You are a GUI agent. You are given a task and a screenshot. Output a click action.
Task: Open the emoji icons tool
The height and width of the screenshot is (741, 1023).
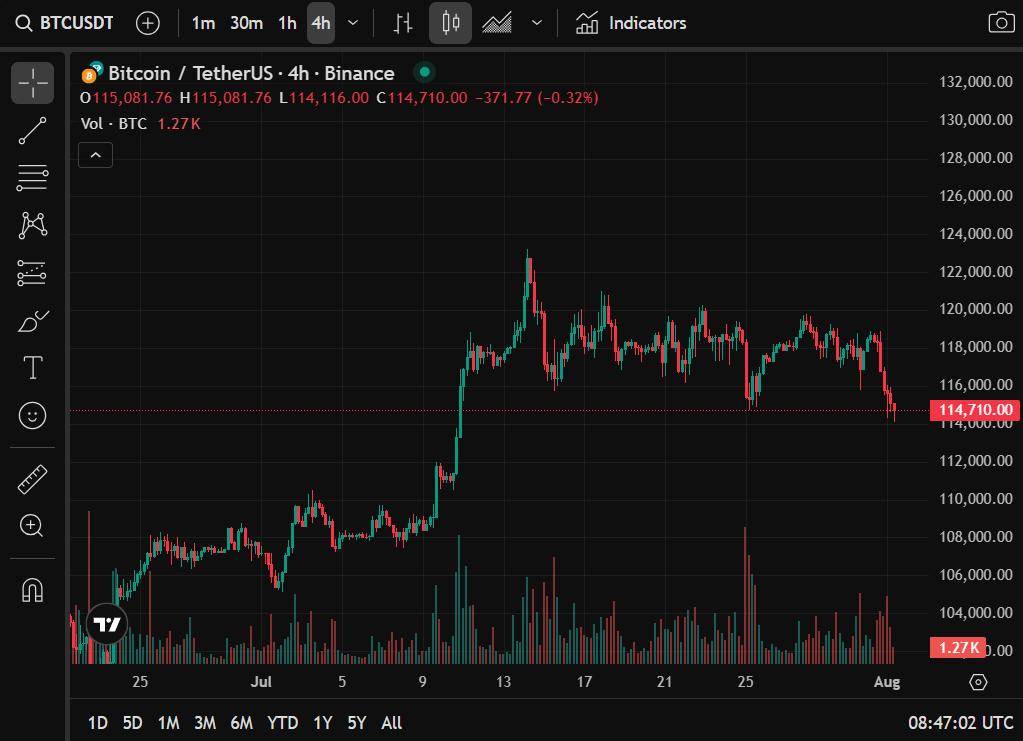pyautogui.click(x=33, y=415)
